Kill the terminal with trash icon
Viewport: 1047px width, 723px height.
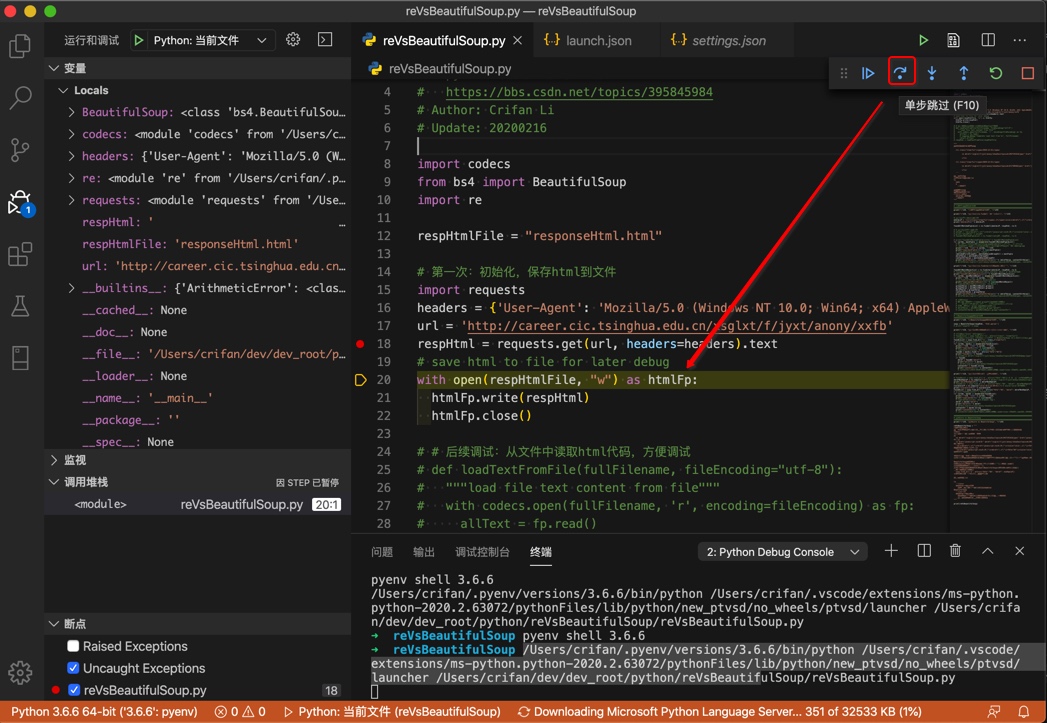(956, 551)
